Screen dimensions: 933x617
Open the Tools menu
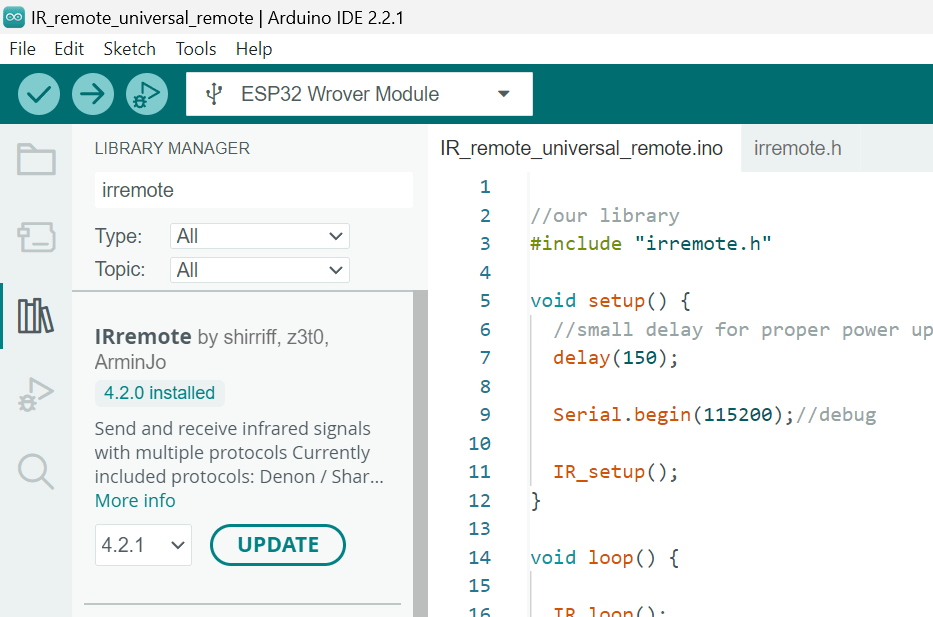[x=195, y=48]
